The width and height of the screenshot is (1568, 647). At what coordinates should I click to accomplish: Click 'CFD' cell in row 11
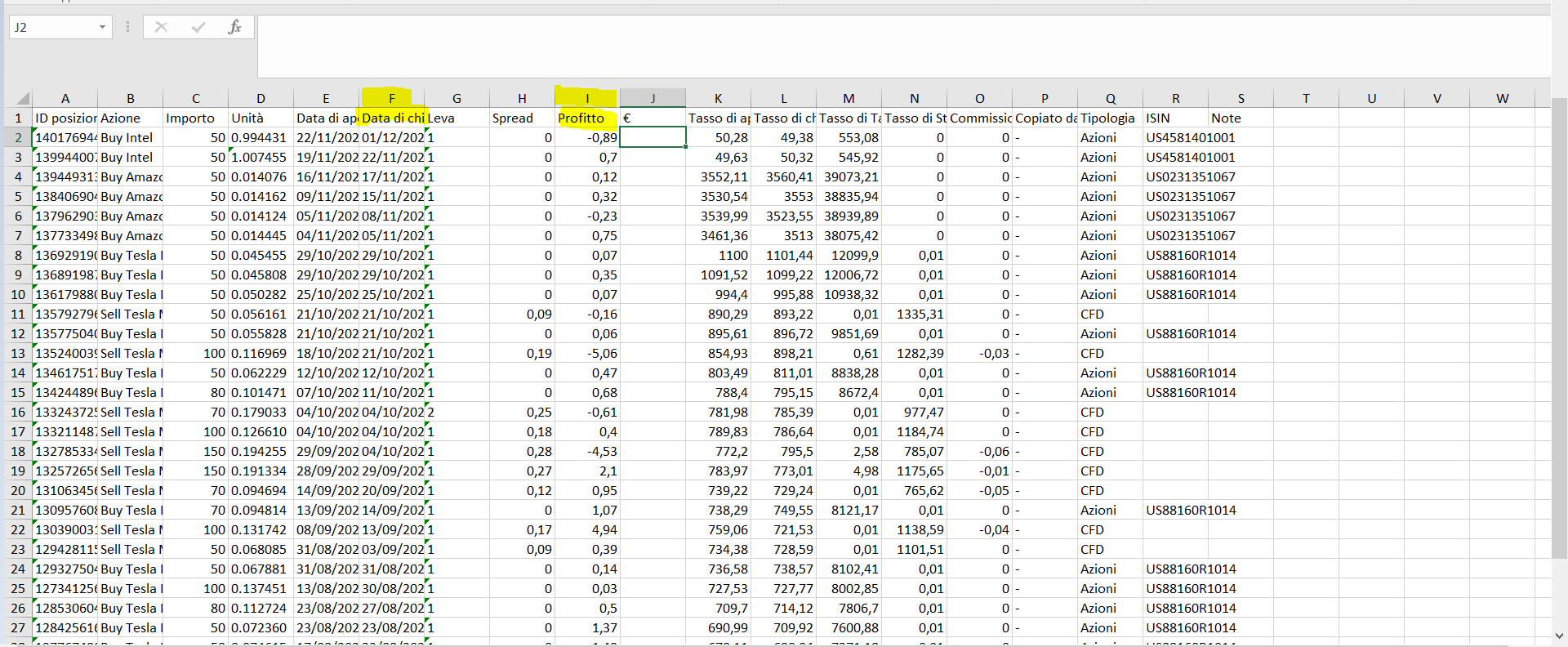coord(1111,314)
